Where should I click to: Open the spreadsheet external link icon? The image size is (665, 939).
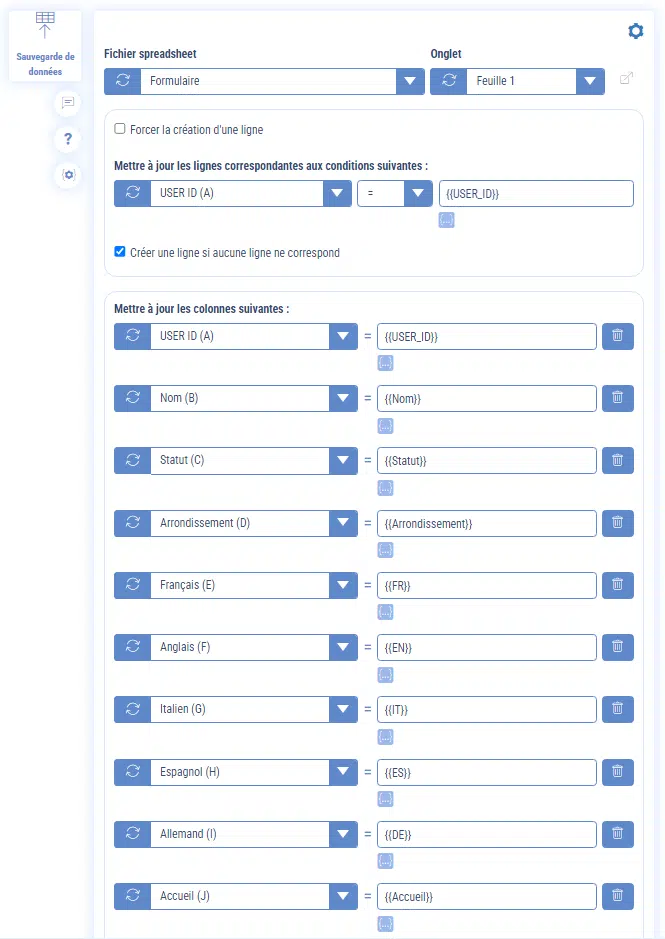click(x=626, y=80)
